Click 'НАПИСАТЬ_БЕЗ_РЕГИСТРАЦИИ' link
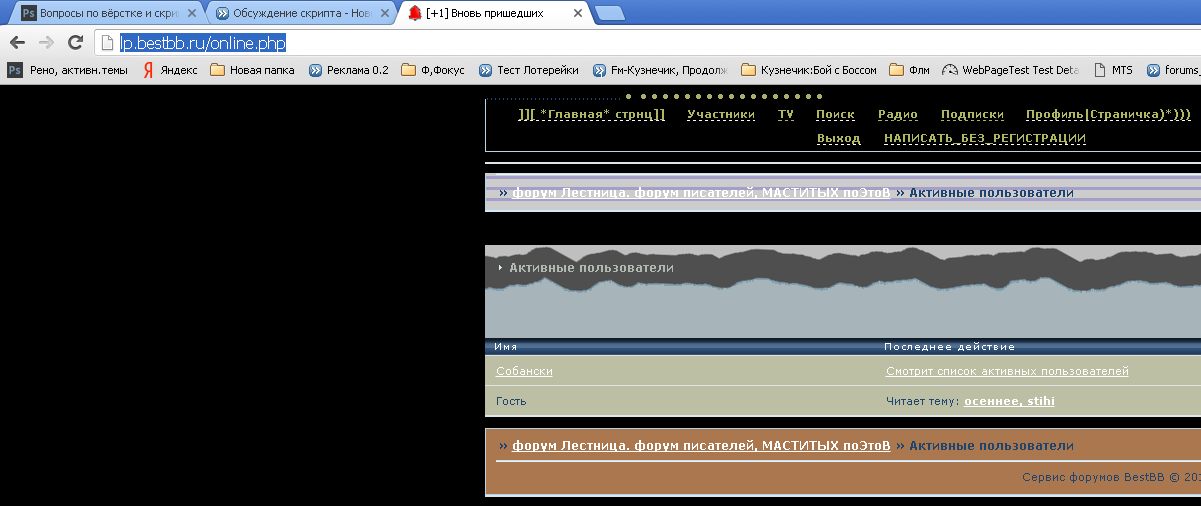The width and height of the screenshot is (1201, 506). [x=985, y=139]
